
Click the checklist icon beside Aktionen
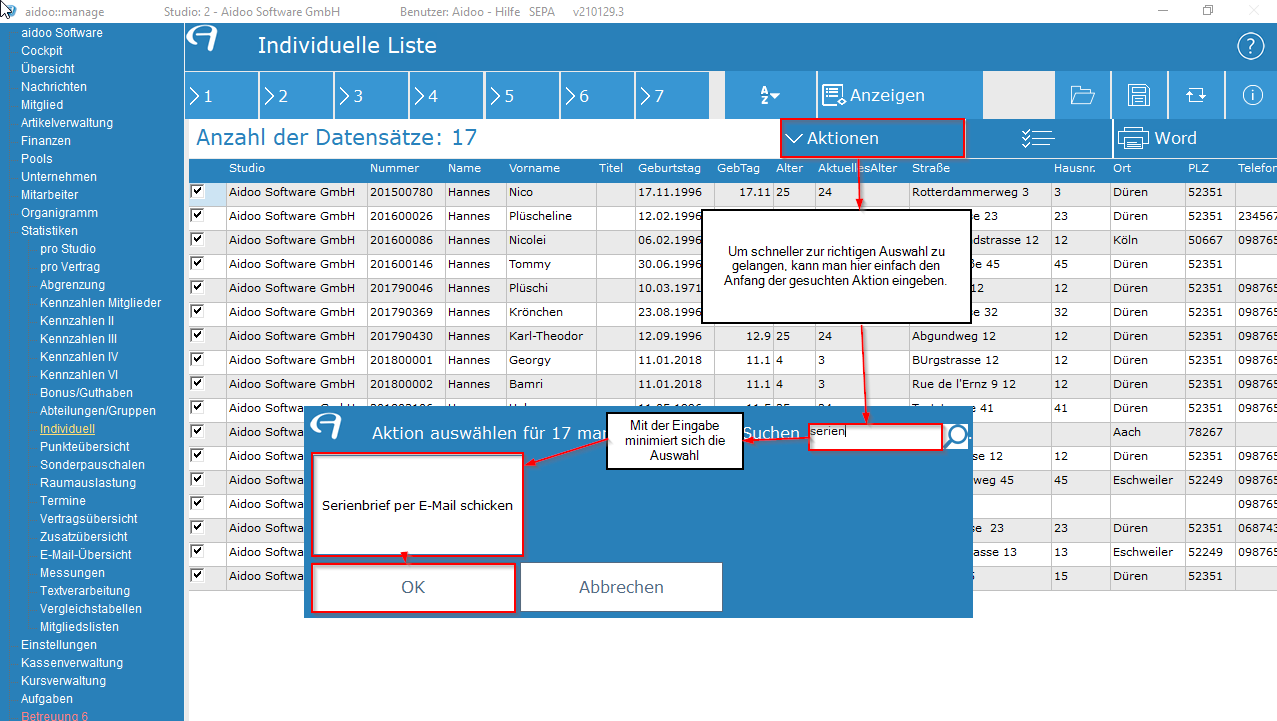coord(1039,139)
